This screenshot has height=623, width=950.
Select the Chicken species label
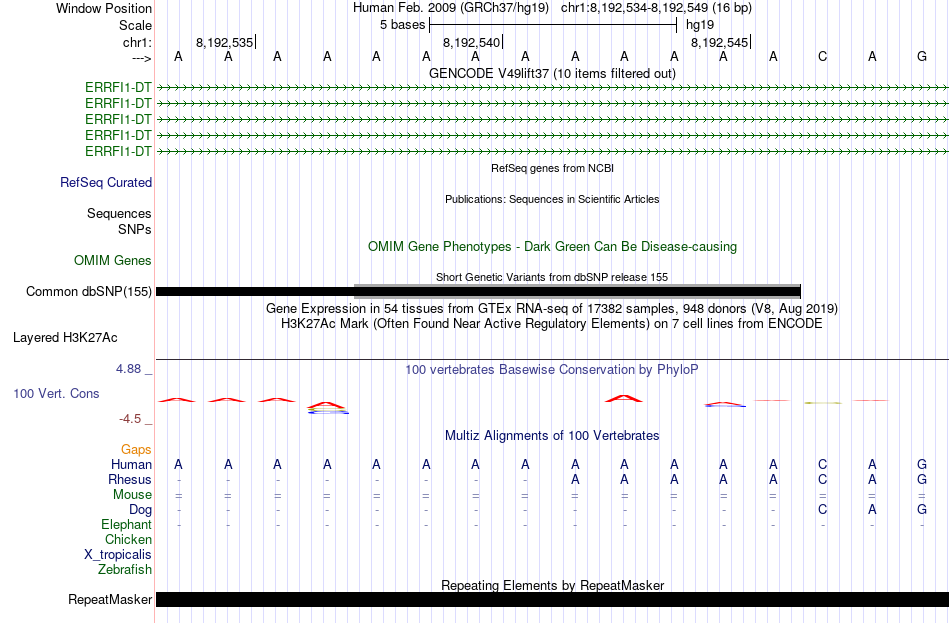pos(128,539)
